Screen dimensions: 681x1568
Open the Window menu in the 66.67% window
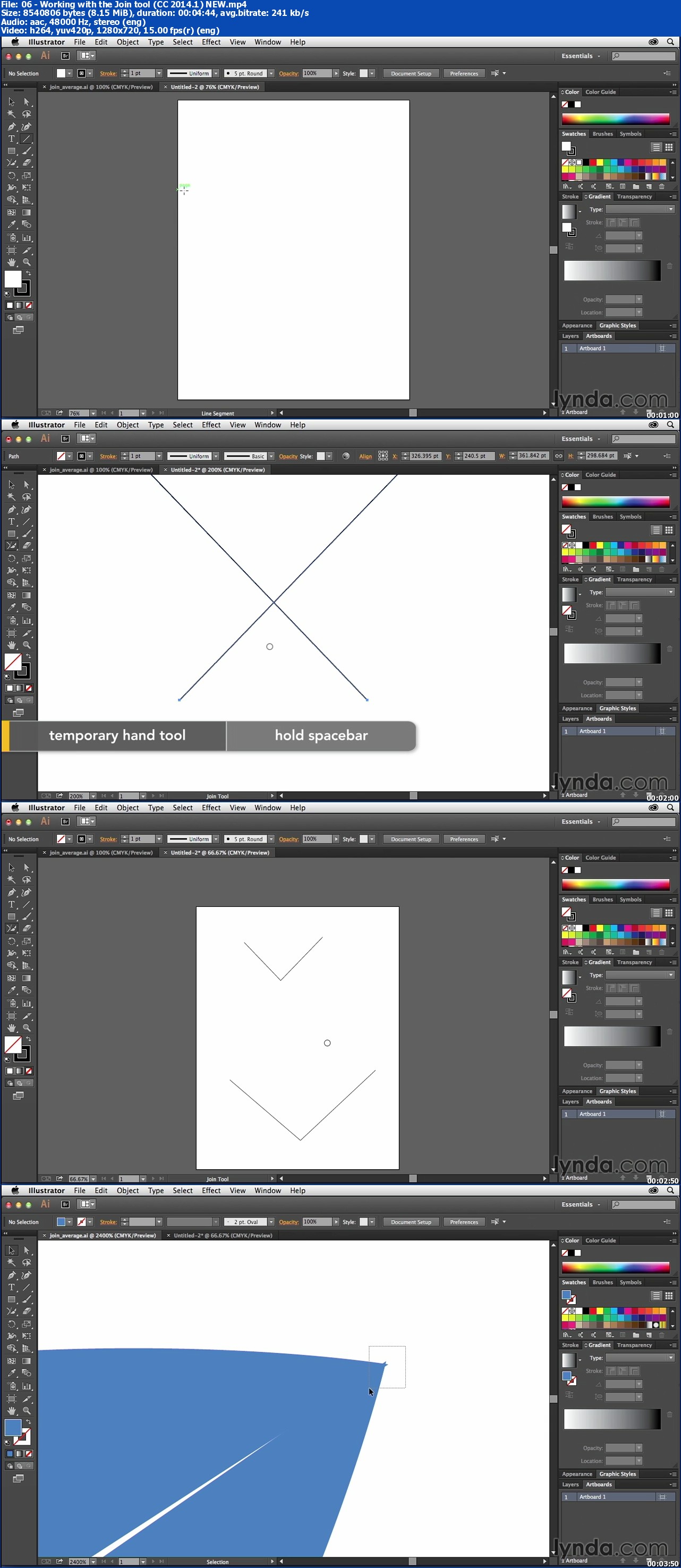pyautogui.click(x=268, y=808)
